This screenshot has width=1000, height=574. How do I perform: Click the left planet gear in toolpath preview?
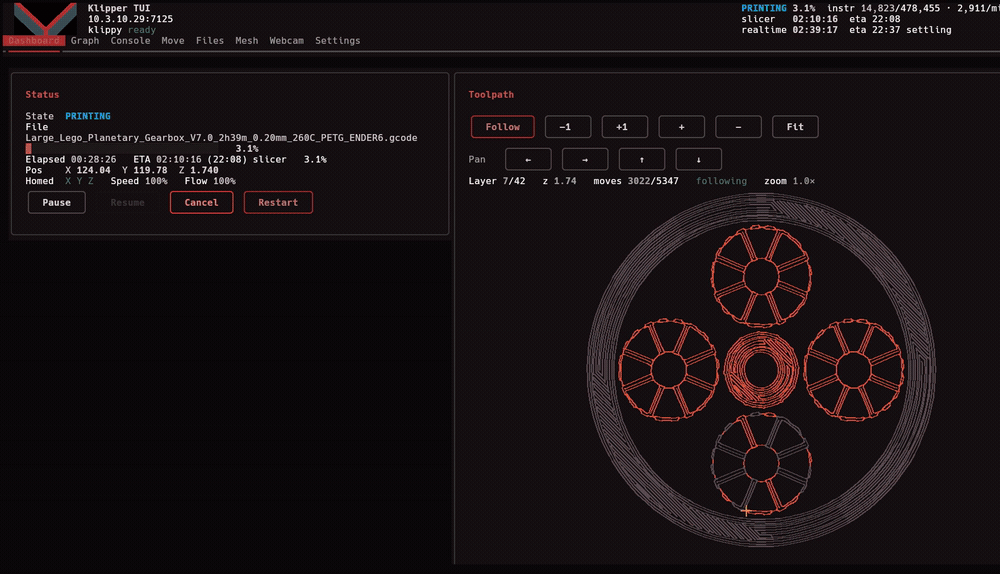668,369
